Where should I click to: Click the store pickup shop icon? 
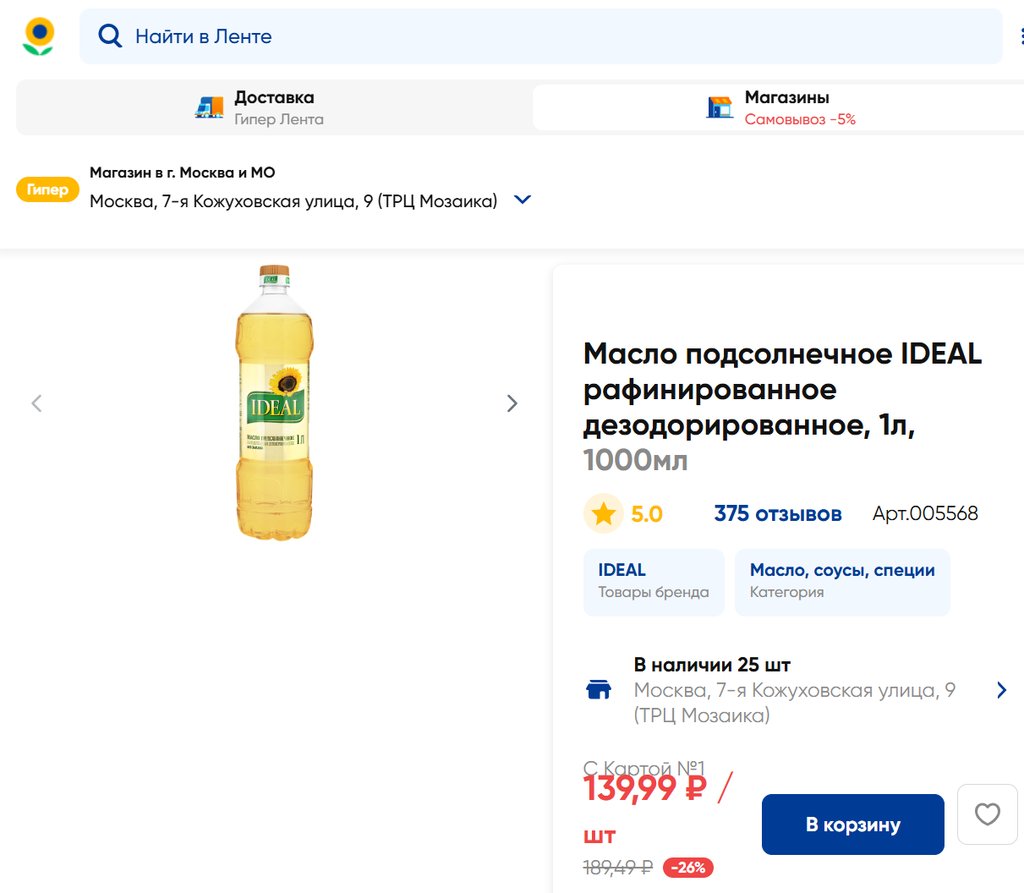tap(719, 107)
